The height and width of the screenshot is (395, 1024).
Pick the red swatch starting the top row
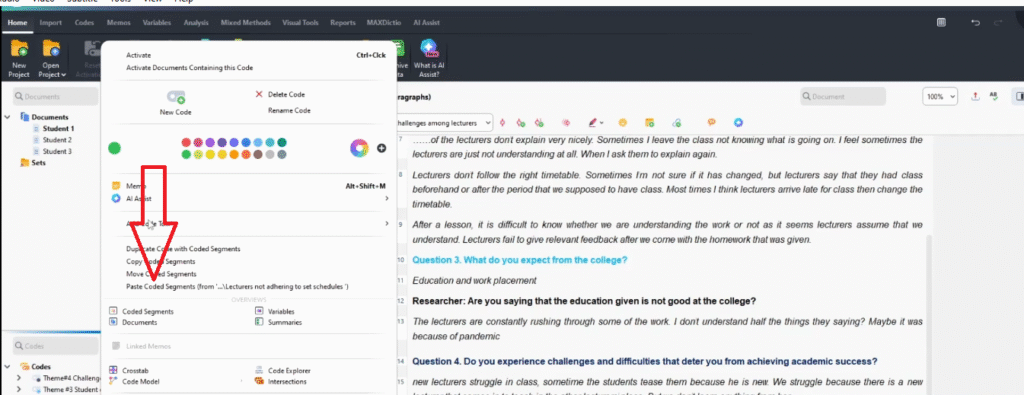tap(186, 142)
